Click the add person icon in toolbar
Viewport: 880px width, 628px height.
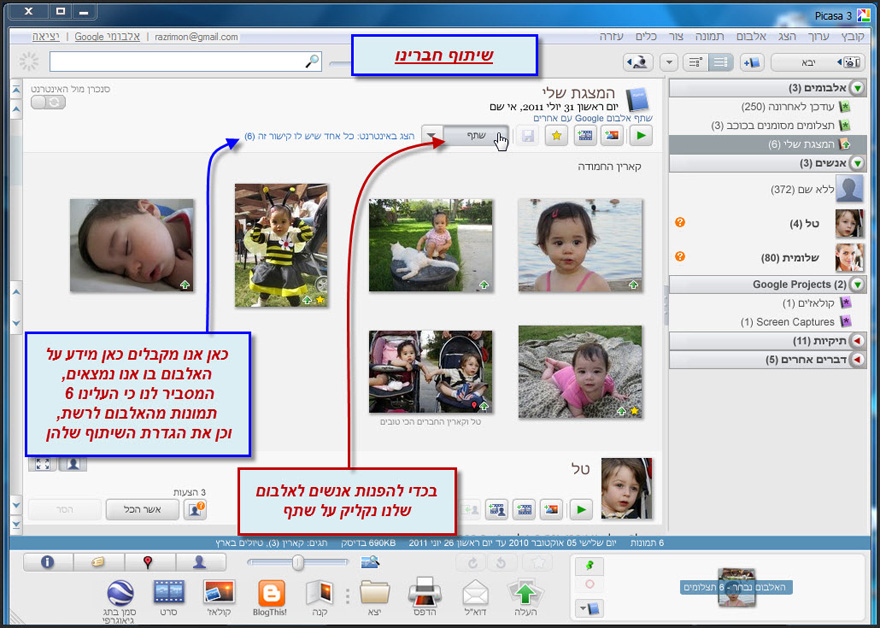click(638, 62)
